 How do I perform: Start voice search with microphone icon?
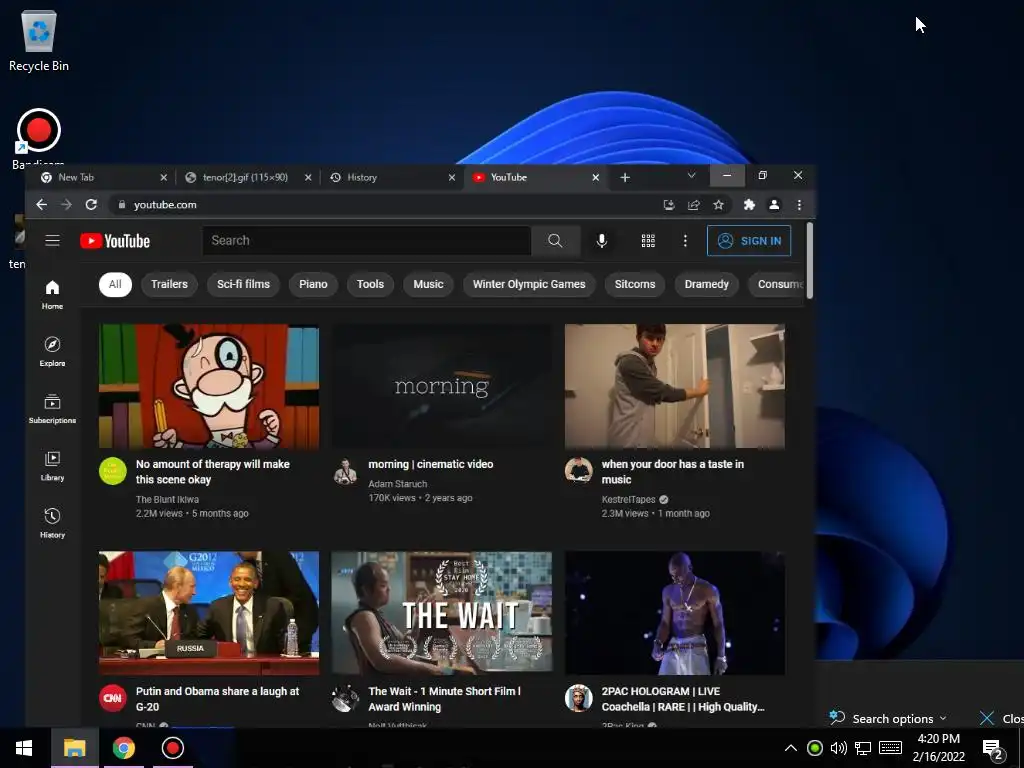(601, 240)
